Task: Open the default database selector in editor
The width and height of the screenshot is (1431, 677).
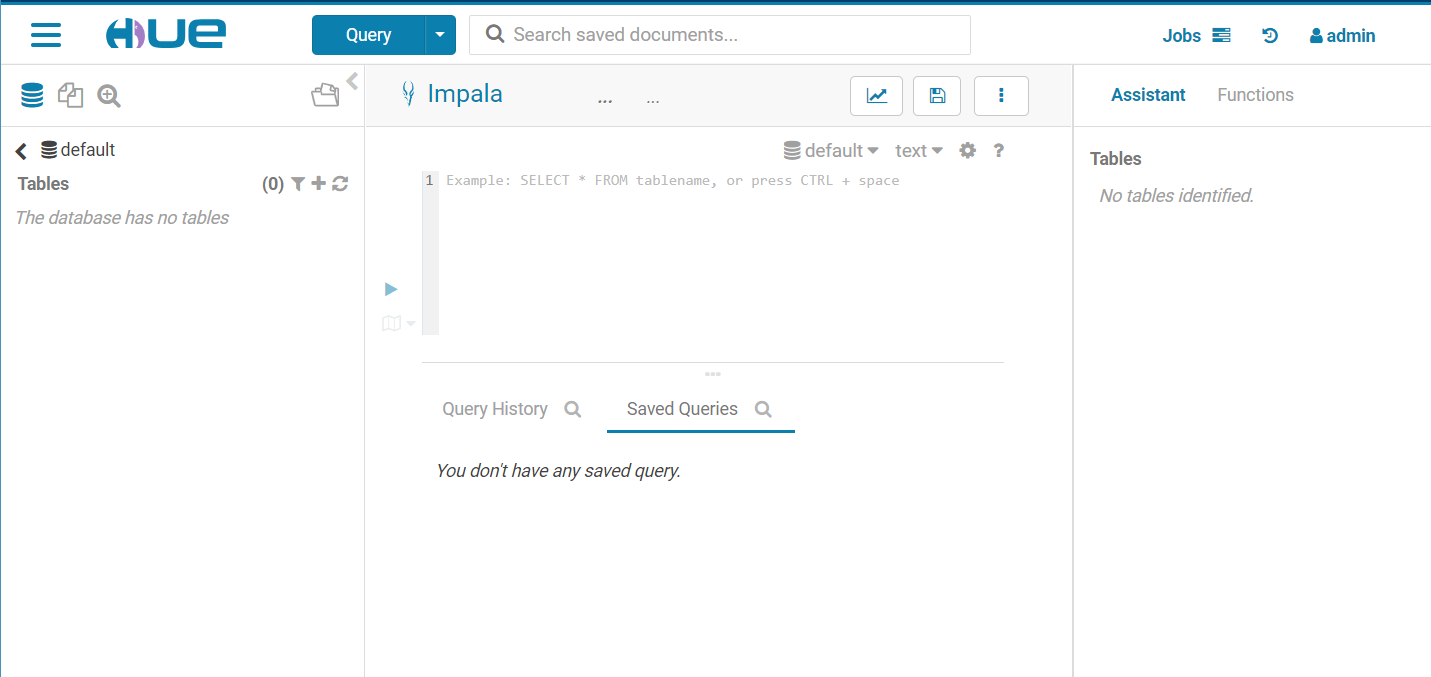Action: pyautogui.click(x=831, y=151)
